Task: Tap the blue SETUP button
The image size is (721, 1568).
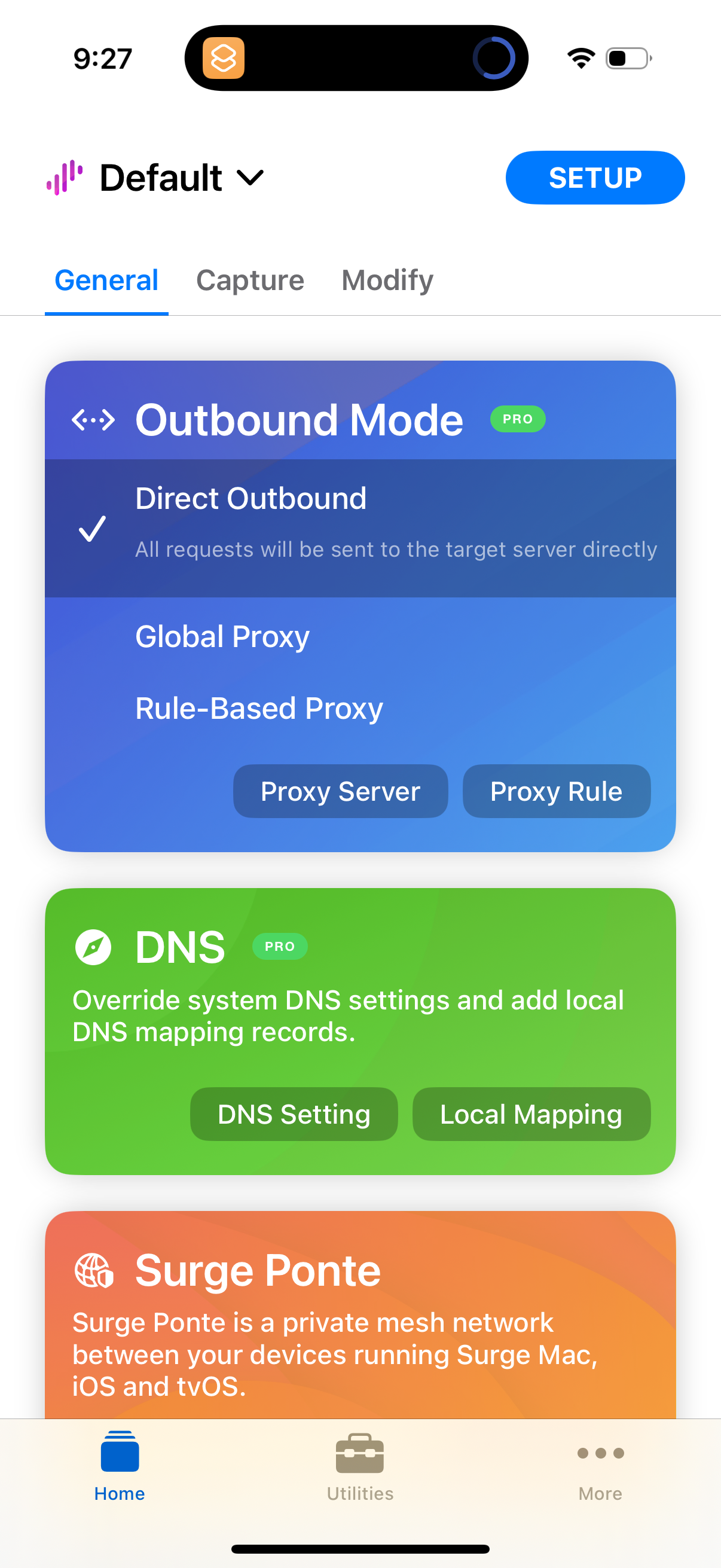Action: [x=594, y=178]
